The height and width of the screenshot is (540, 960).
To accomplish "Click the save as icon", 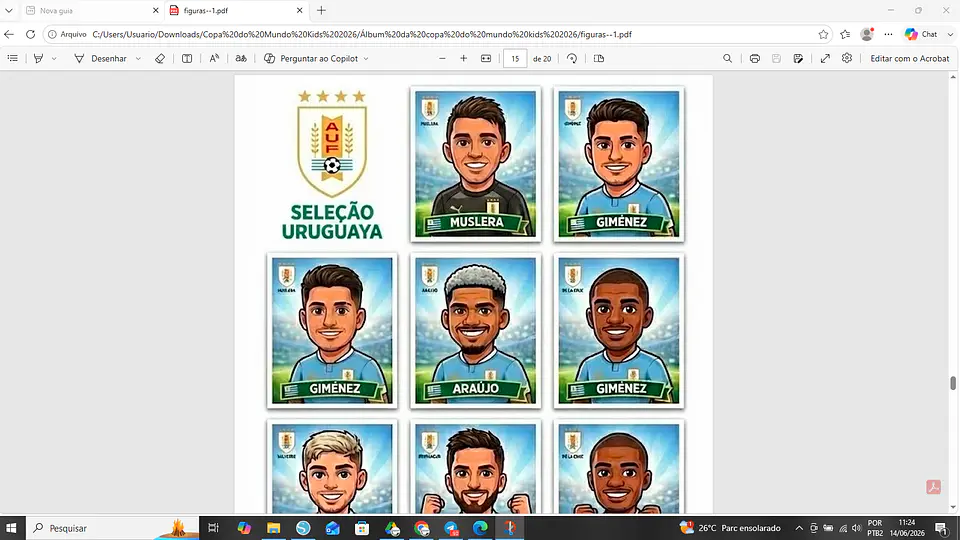I will 798,58.
